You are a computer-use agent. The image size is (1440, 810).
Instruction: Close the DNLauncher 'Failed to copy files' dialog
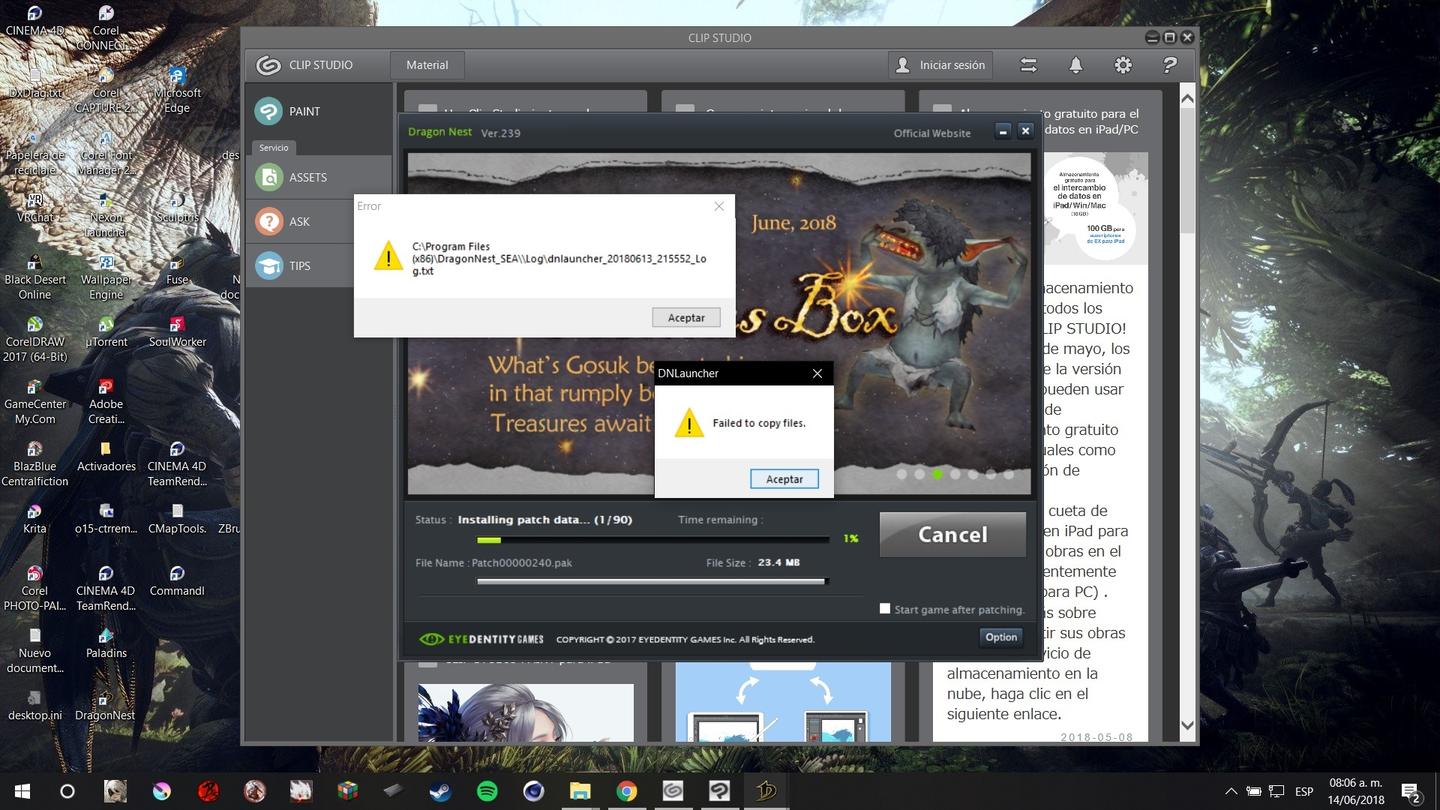point(817,373)
